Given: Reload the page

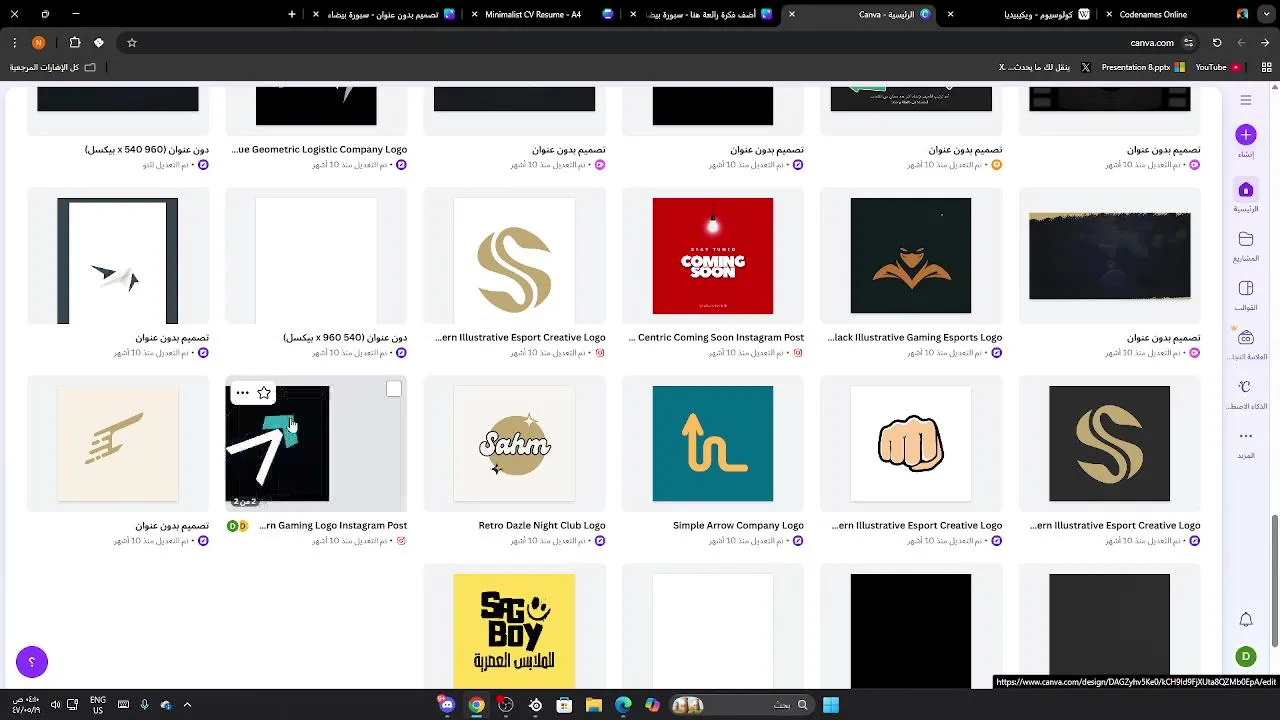Looking at the screenshot, I should (x=1217, y=43).
